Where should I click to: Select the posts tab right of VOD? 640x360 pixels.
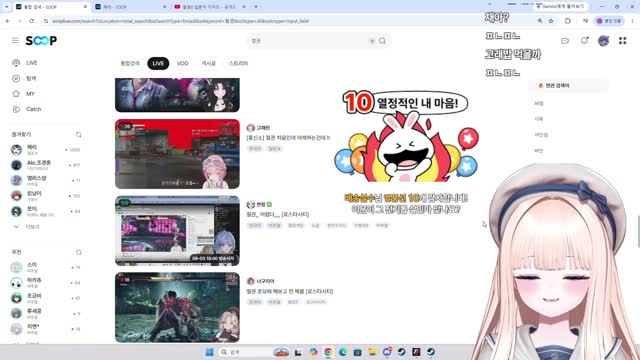pyautogui.click(x=208, y=63)
